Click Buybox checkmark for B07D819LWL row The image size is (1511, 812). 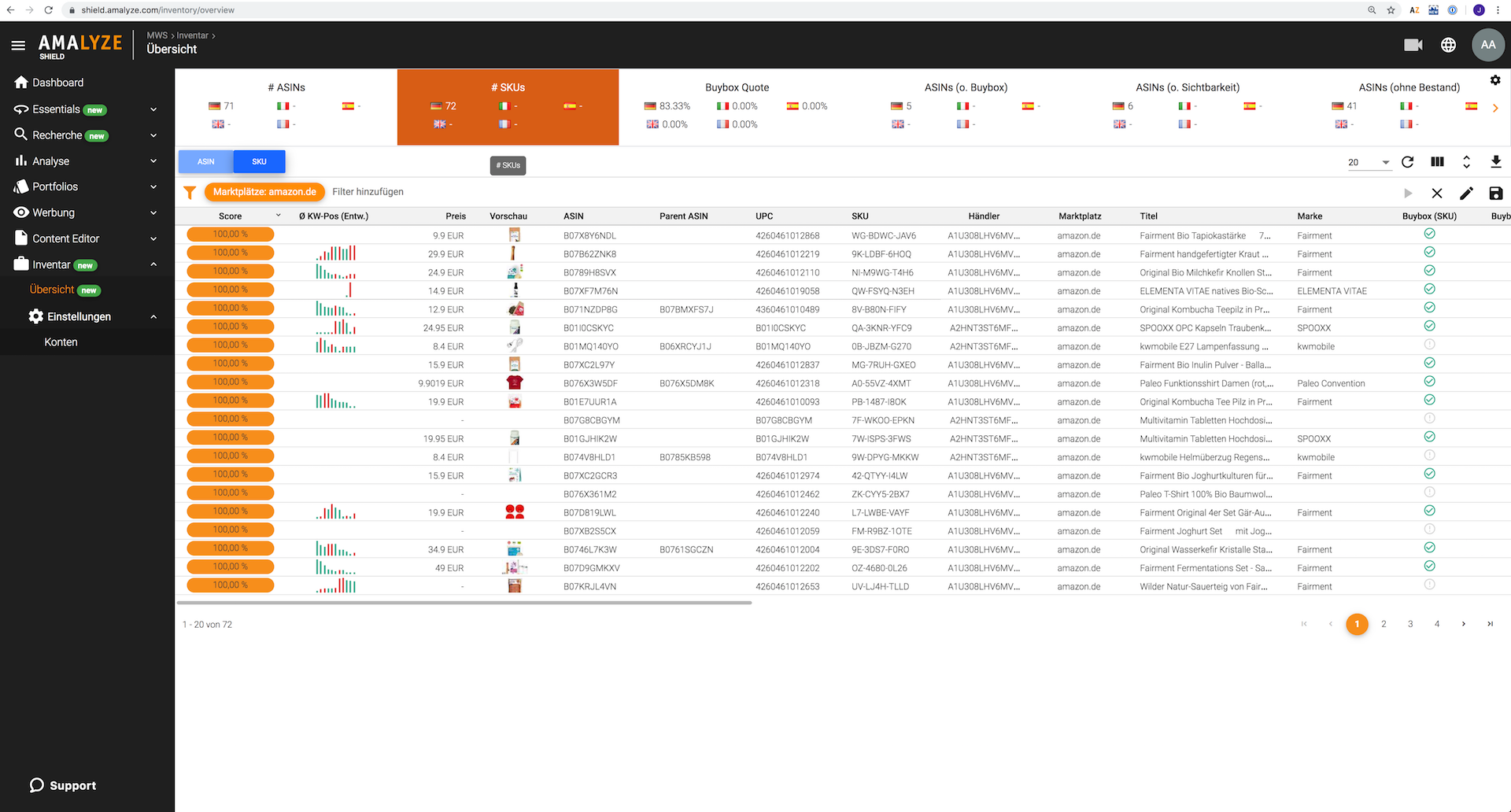pos(1429,511)
